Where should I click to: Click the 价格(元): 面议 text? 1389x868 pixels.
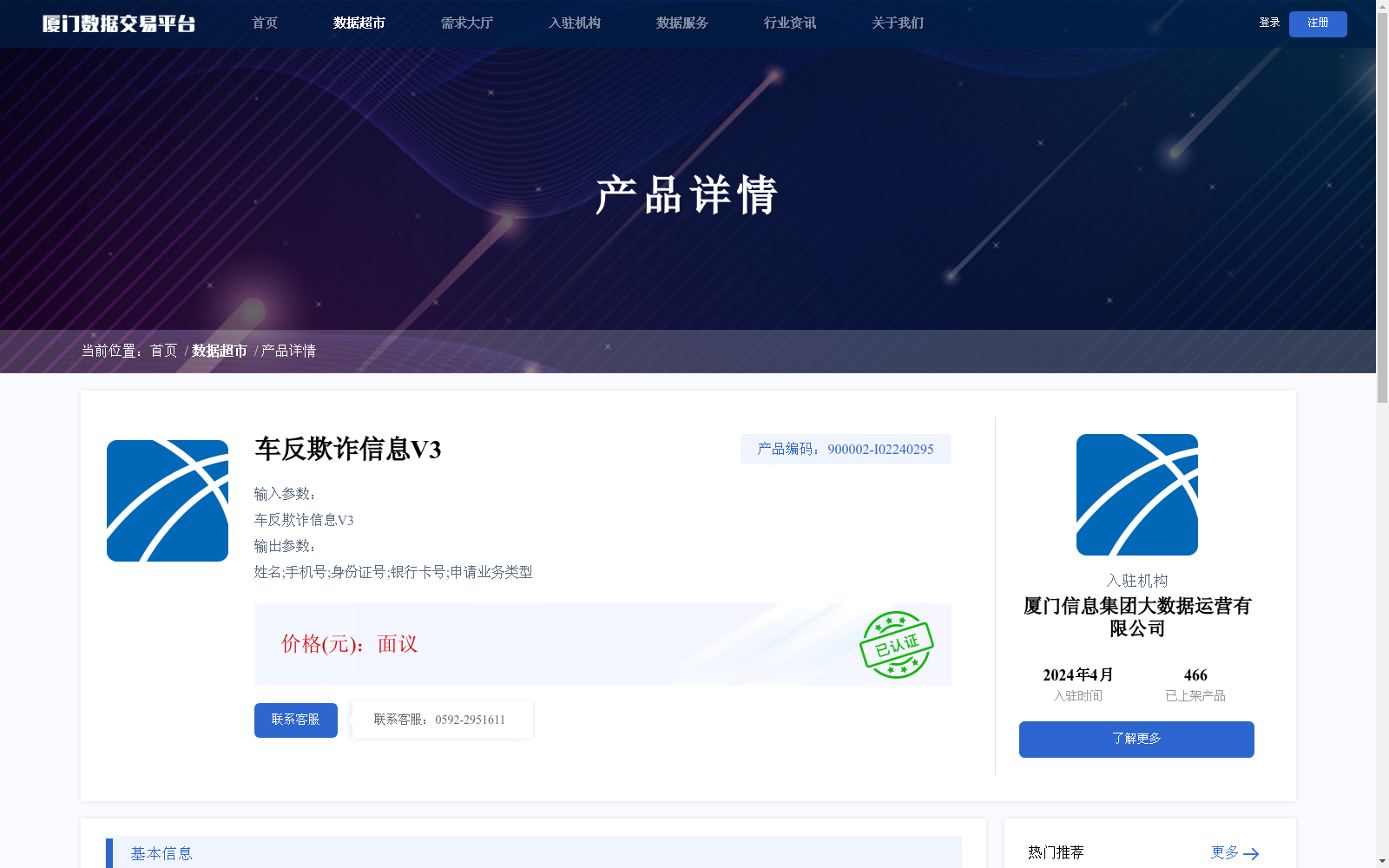click(x=350, y=644)
